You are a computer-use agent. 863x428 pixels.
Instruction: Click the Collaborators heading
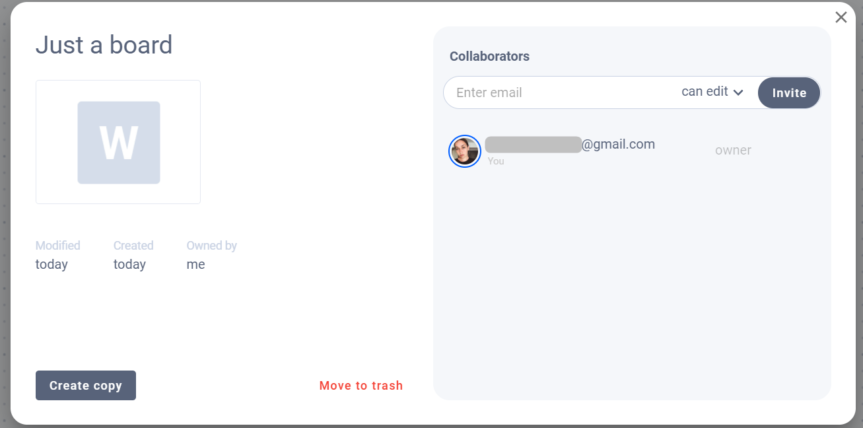489,56
